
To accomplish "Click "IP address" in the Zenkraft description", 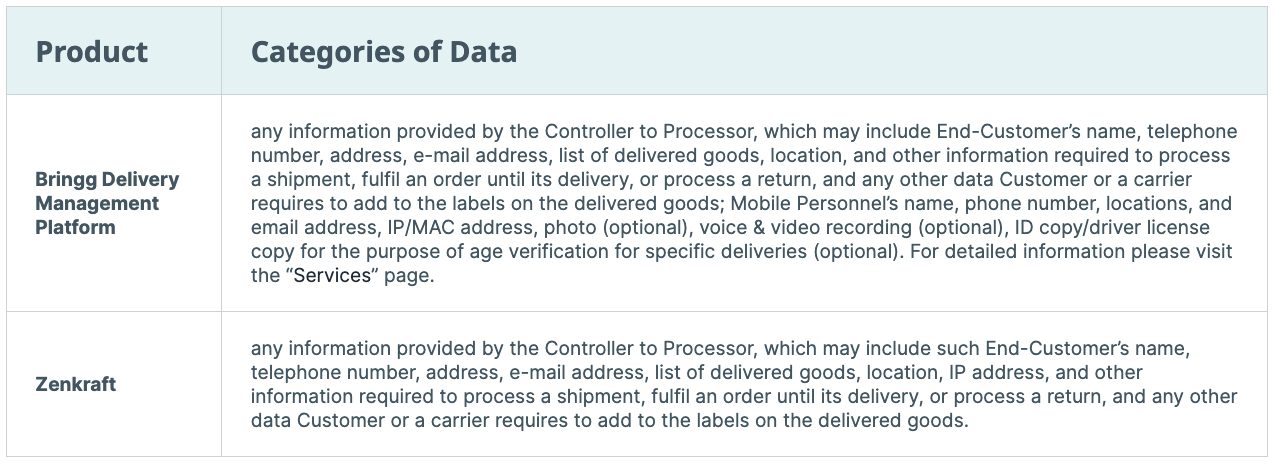I will point(993,372).
